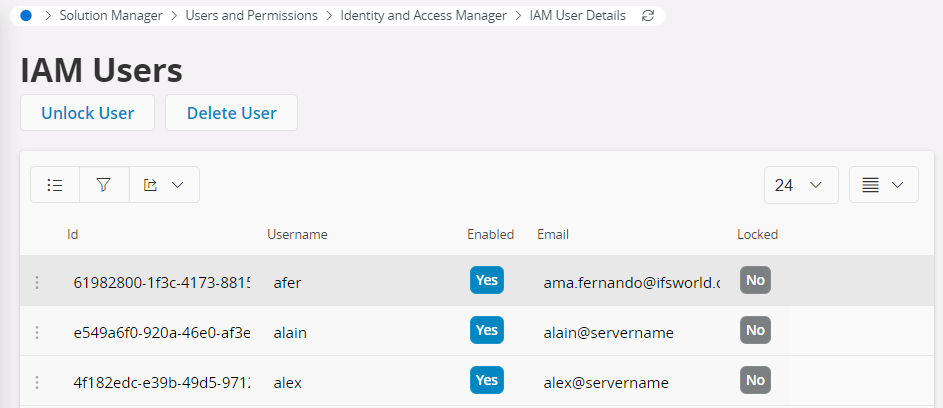This screenshot has width=943, height=408.
Task: Navigate to Users and Permissions breadcrumb
Action: [x=252, y=16]
